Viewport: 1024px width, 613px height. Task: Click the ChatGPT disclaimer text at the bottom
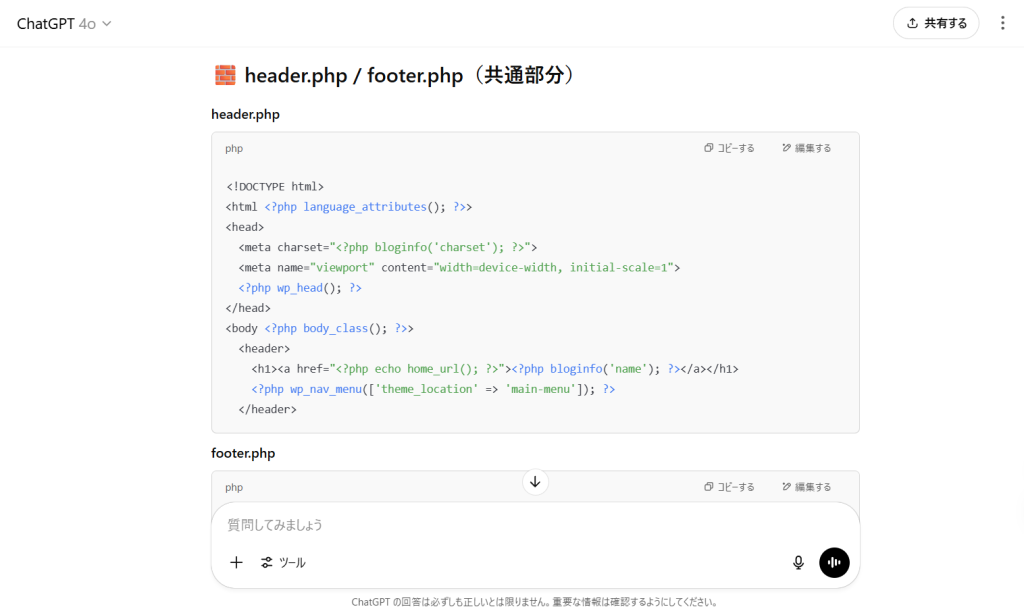534,602
